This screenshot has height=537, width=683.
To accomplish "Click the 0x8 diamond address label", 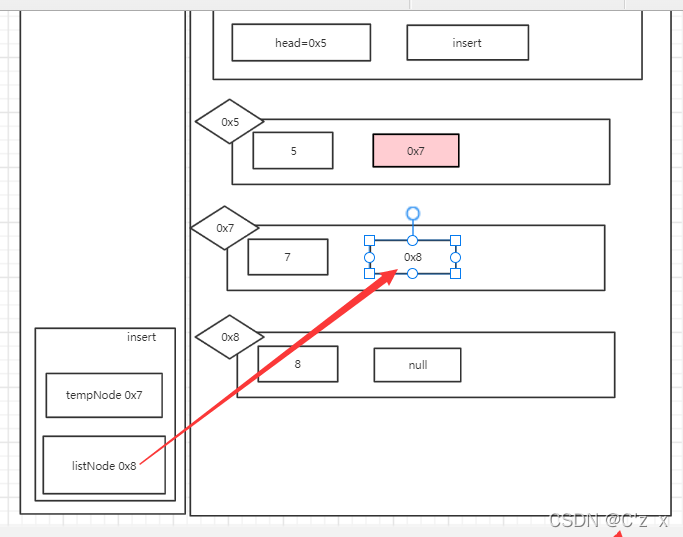I will point(230,337).
